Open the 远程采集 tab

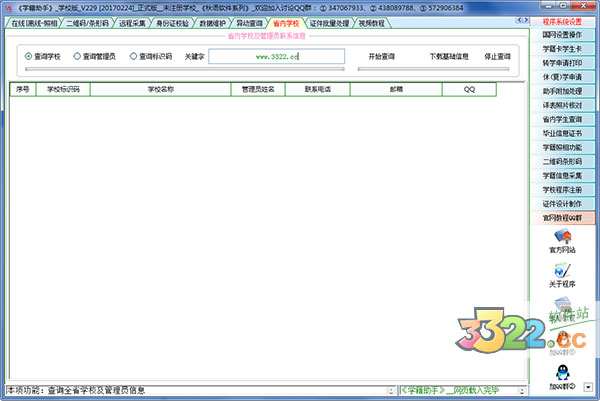coord(132,23)
